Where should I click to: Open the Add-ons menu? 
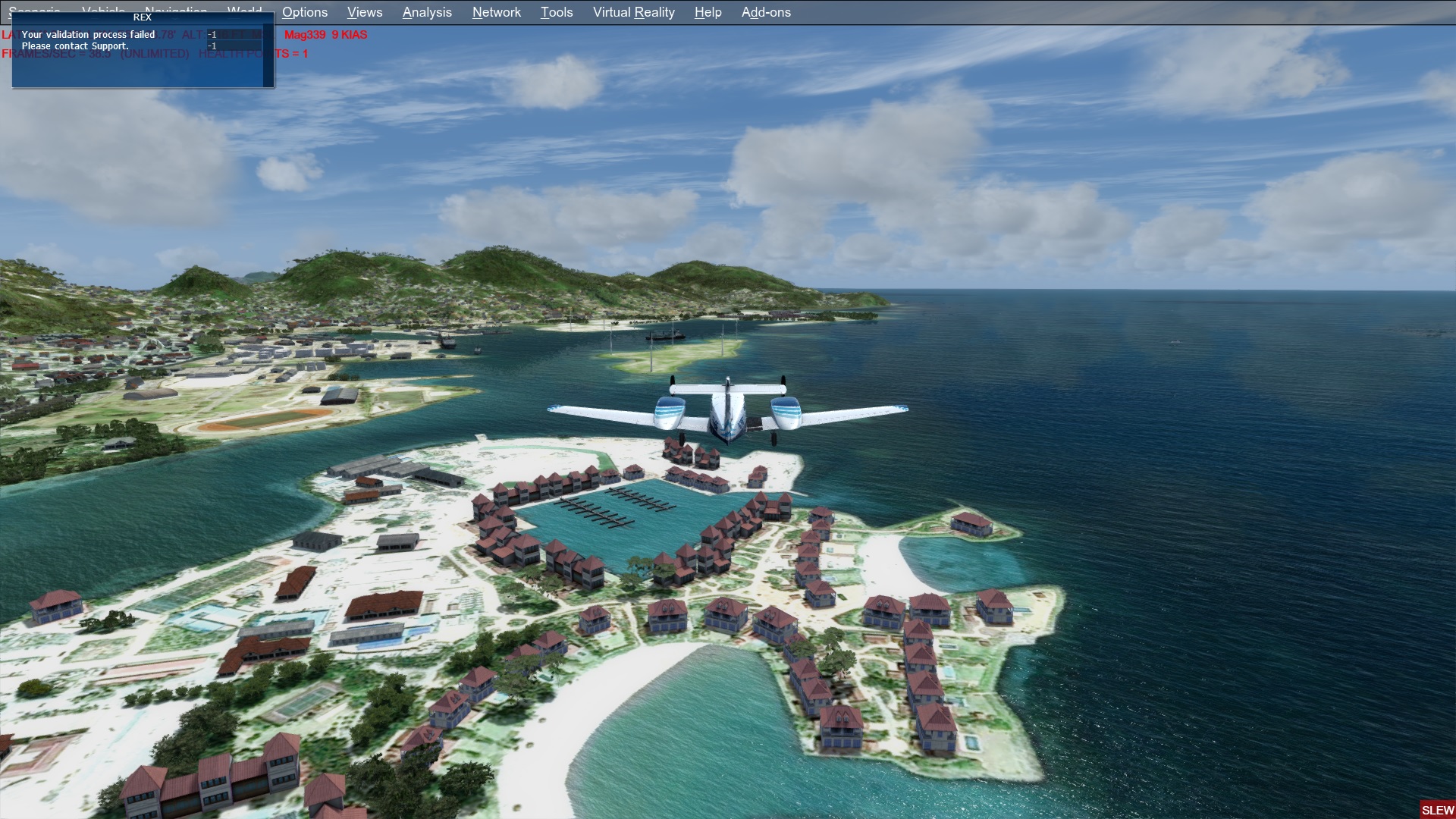pyautogui.click(x=766, y=12)
